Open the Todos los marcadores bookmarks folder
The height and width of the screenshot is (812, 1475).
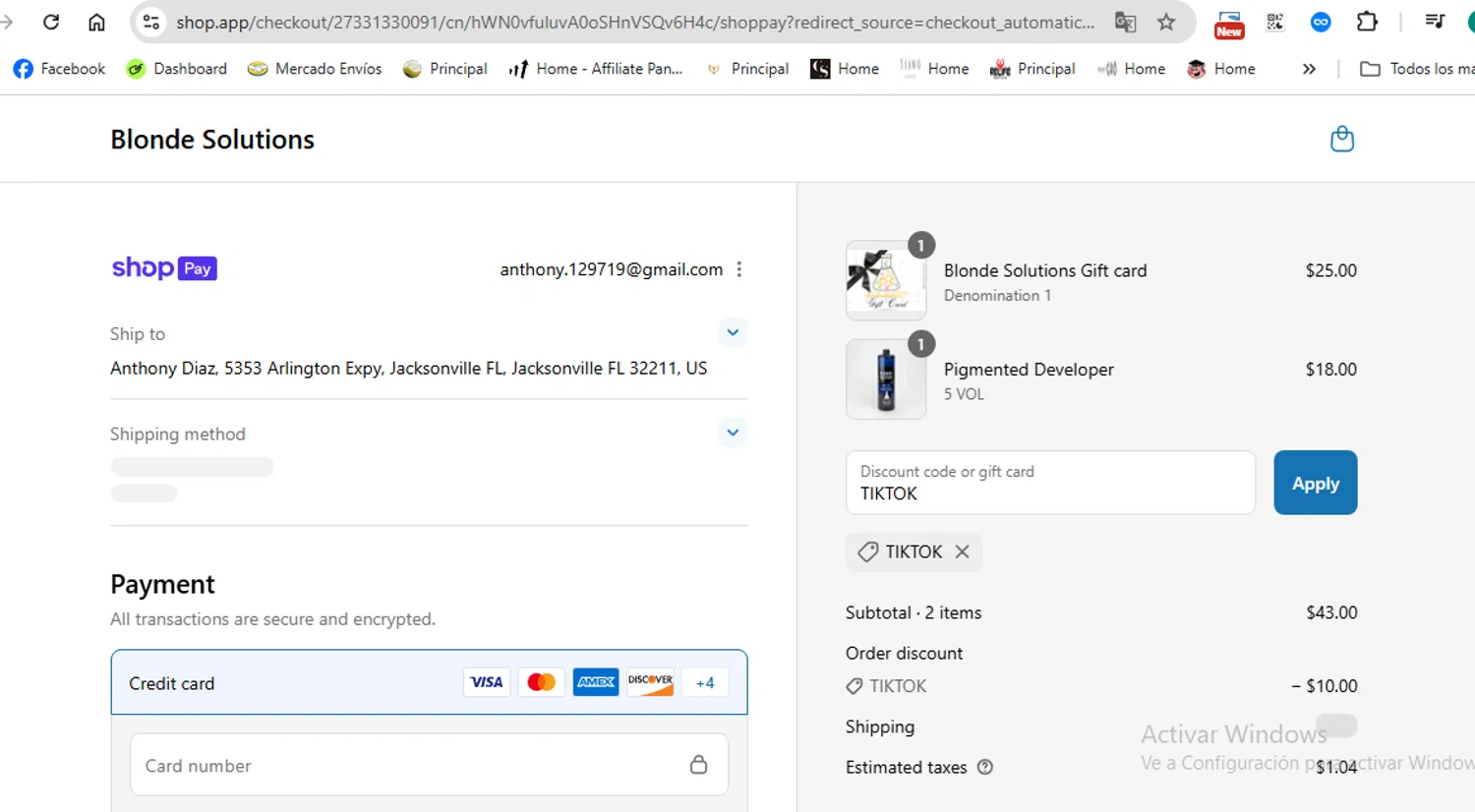(1416, 69)
